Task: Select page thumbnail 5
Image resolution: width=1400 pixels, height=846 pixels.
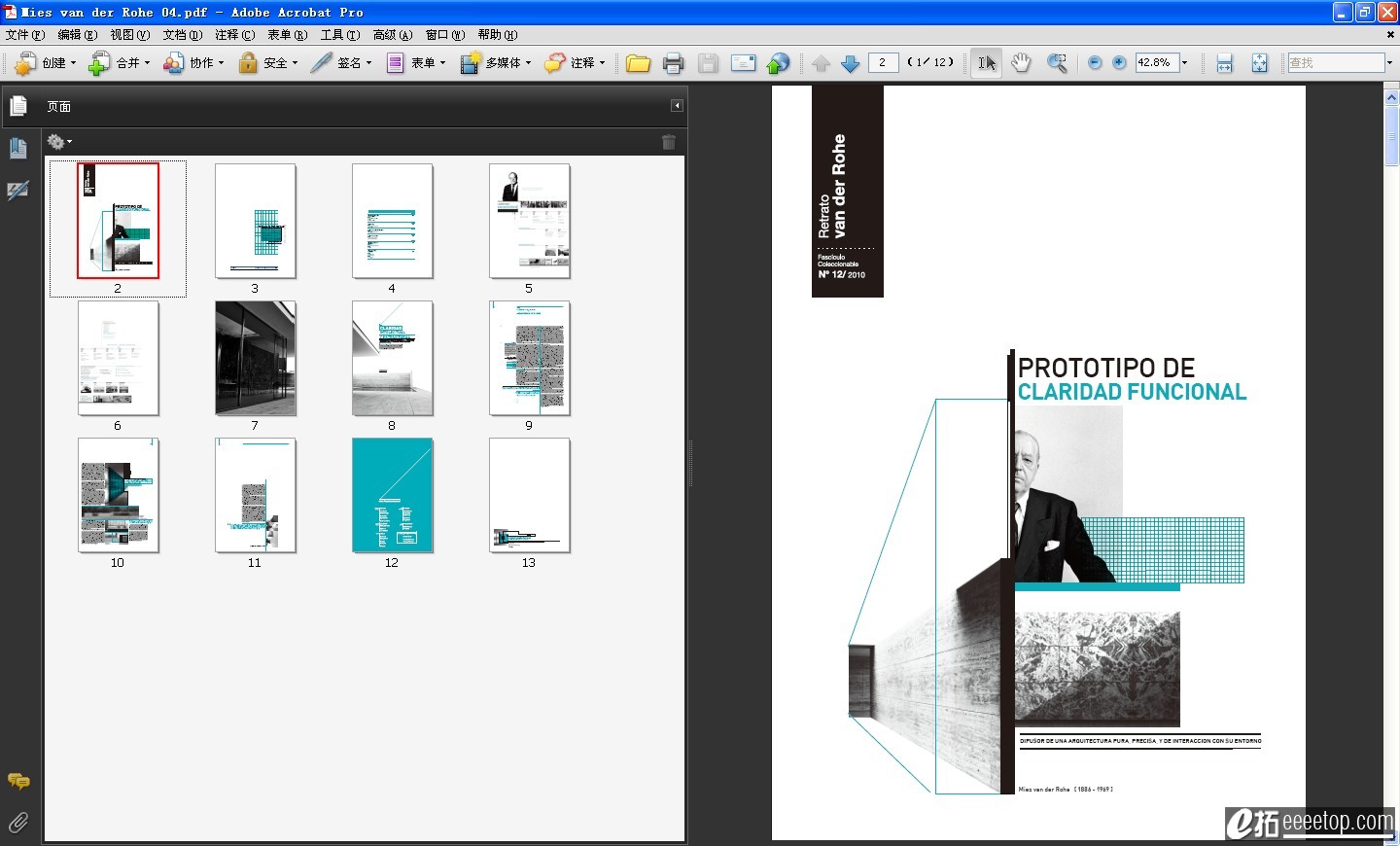Action: point(530,221)
